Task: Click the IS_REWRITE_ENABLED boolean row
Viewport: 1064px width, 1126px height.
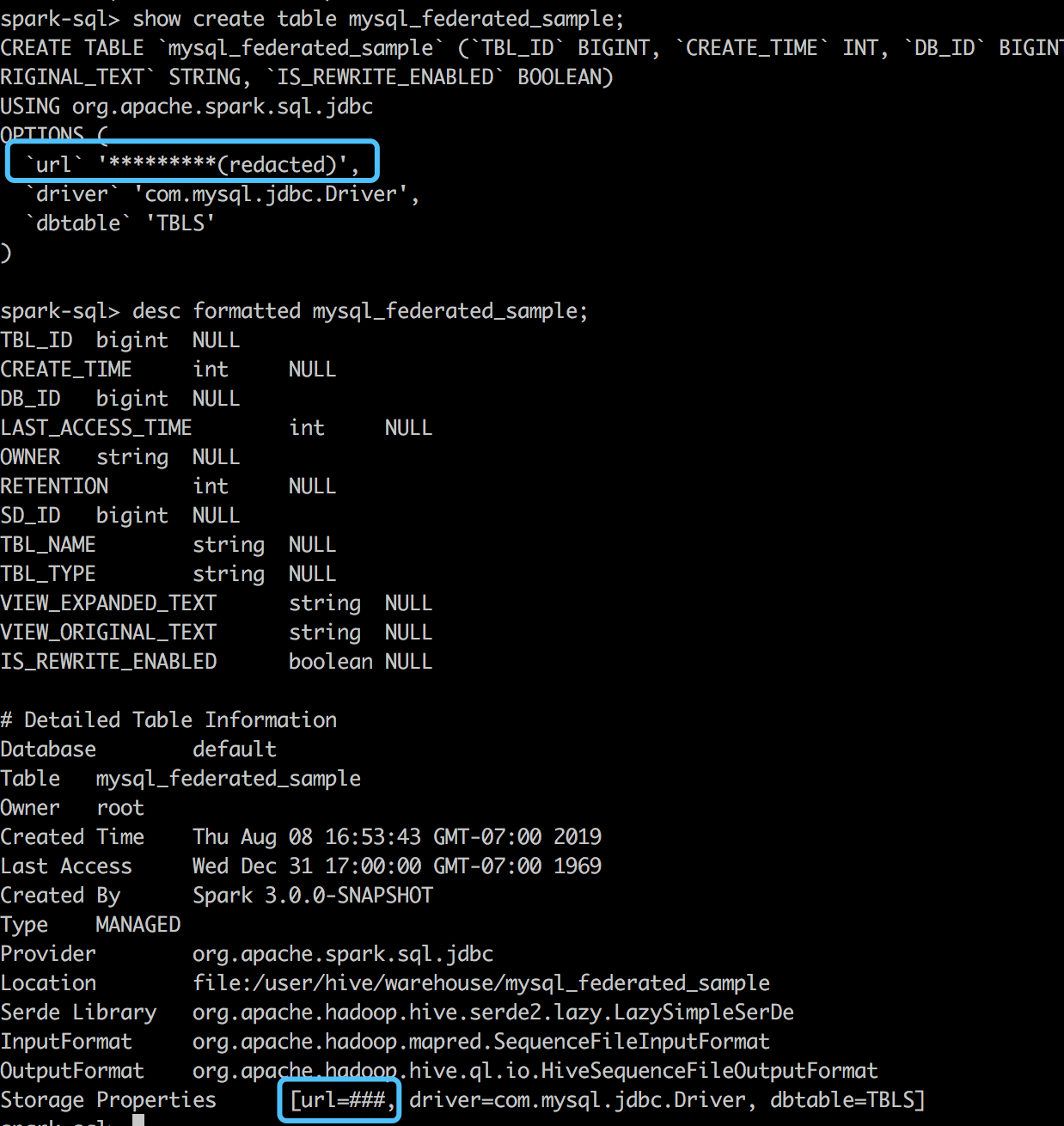Action: tap(217, 662)
